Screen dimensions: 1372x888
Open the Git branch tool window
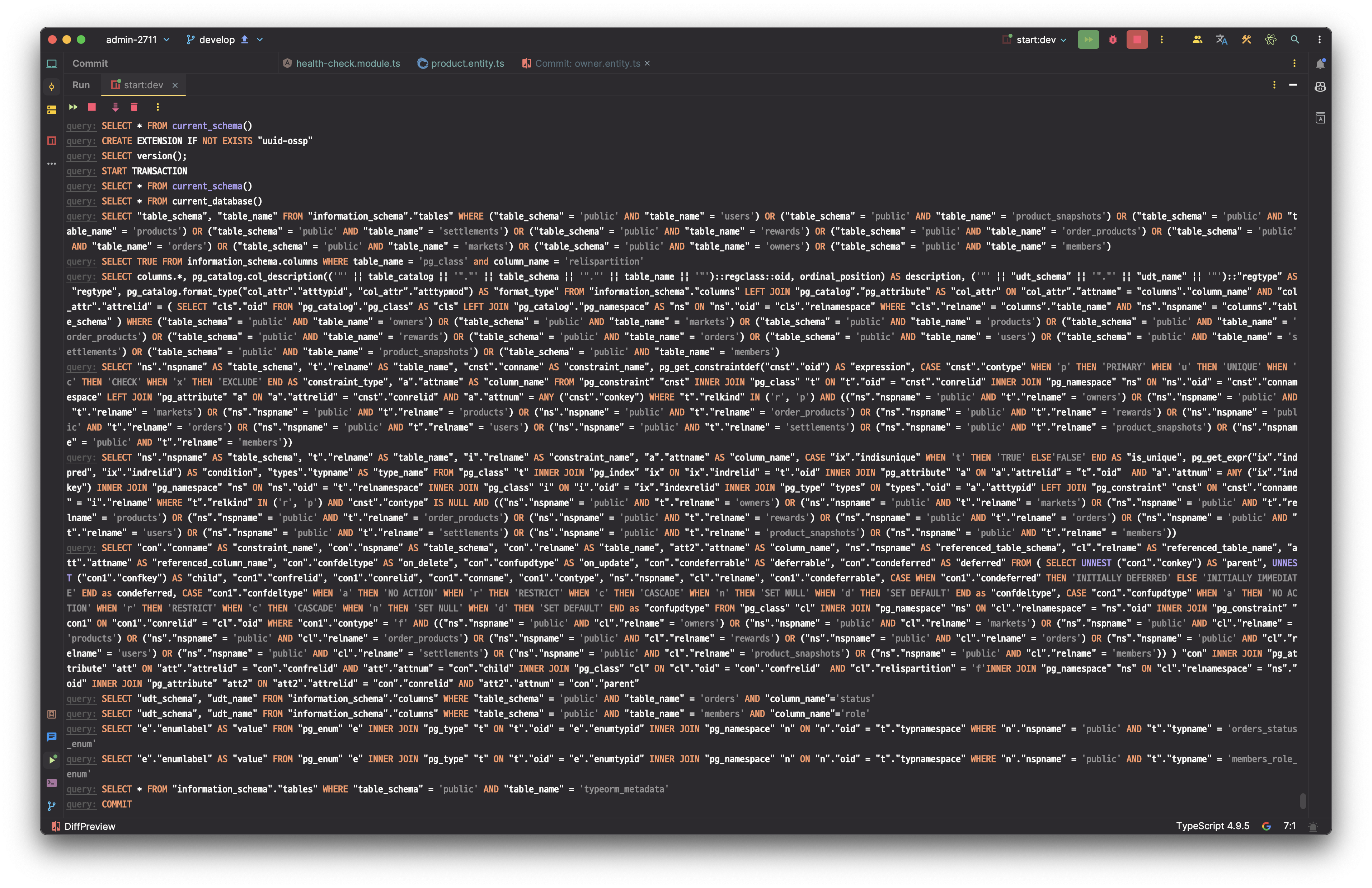click(52, 805)
